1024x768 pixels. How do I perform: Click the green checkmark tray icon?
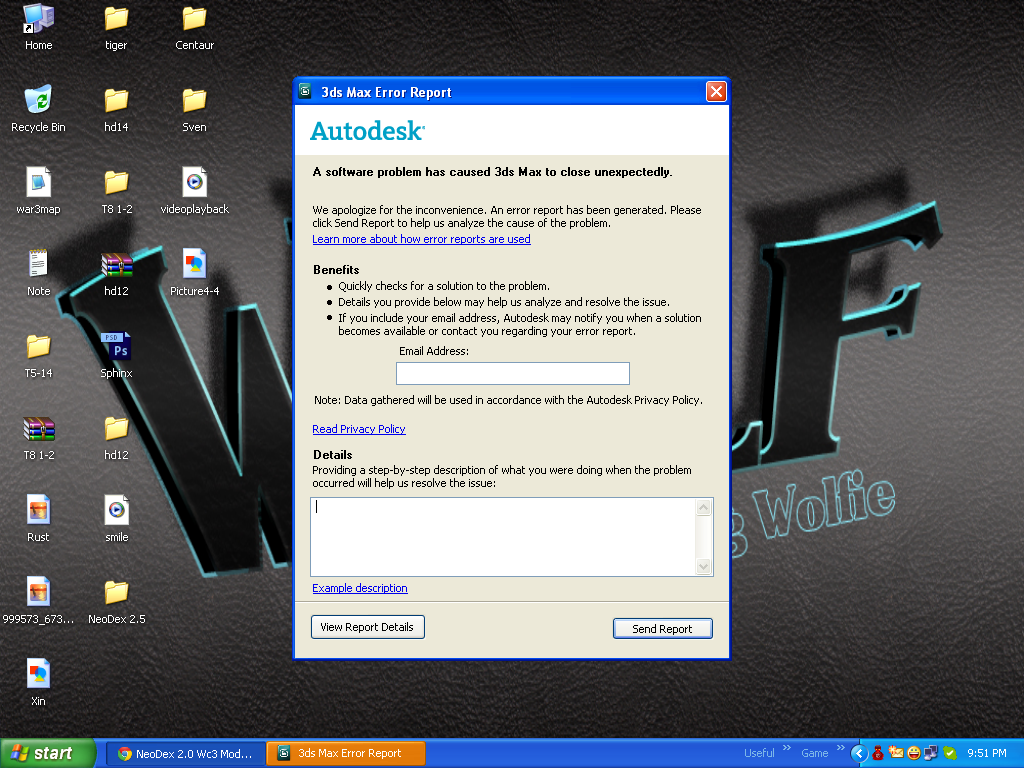(x=950, y=753)
